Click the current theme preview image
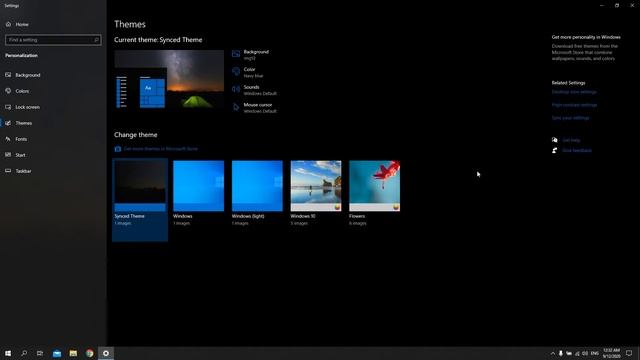This screenshot has width=640, height=360. point(169,79)
